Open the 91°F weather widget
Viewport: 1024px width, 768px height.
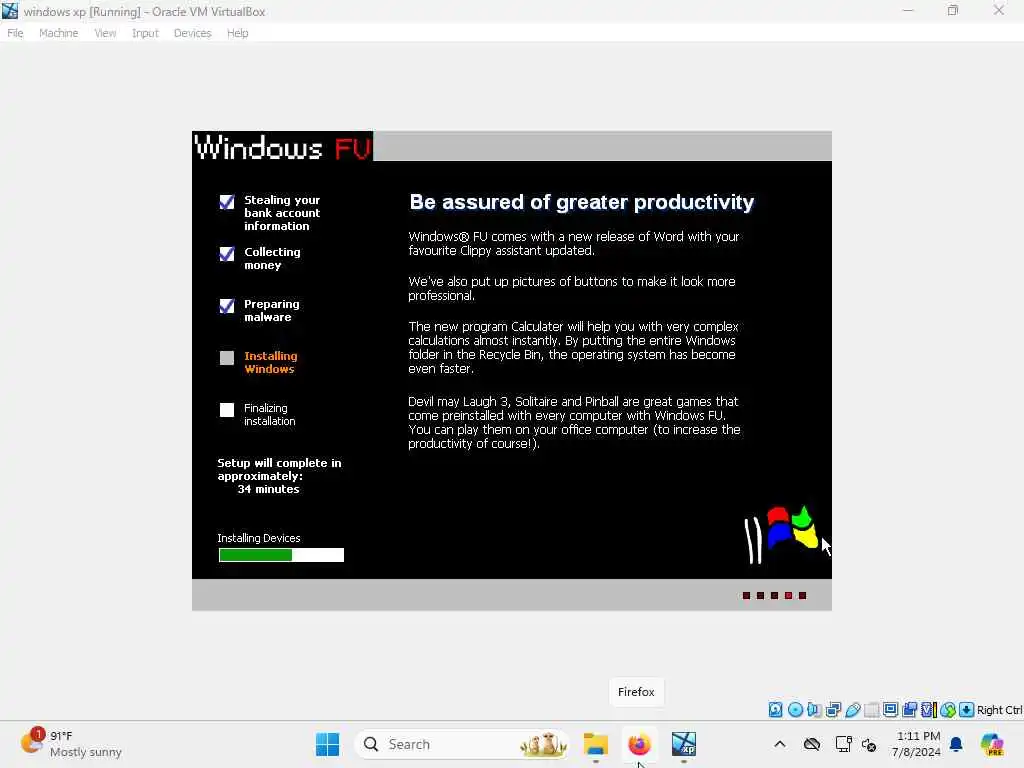[71, 744]
